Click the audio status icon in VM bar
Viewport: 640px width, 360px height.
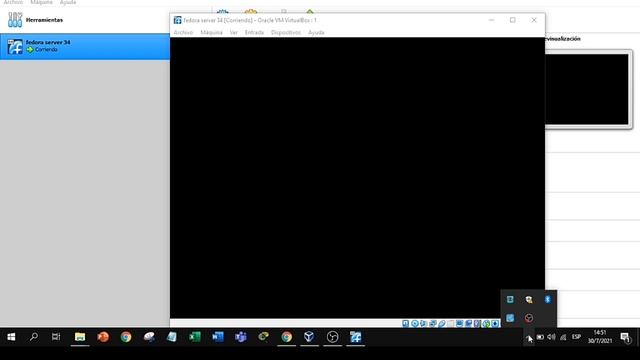pyautogui.click(x=424, y=324)
